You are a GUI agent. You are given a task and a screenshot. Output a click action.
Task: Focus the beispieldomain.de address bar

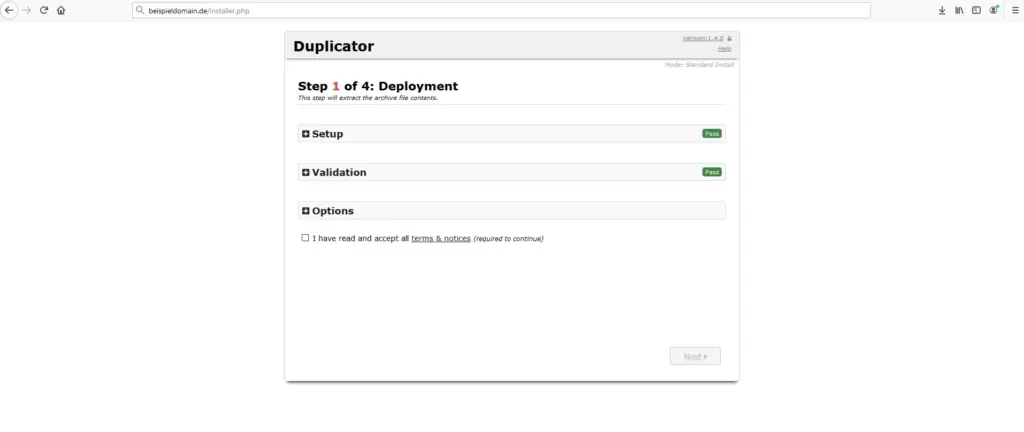pyautogui.click(x=501, y=10)
